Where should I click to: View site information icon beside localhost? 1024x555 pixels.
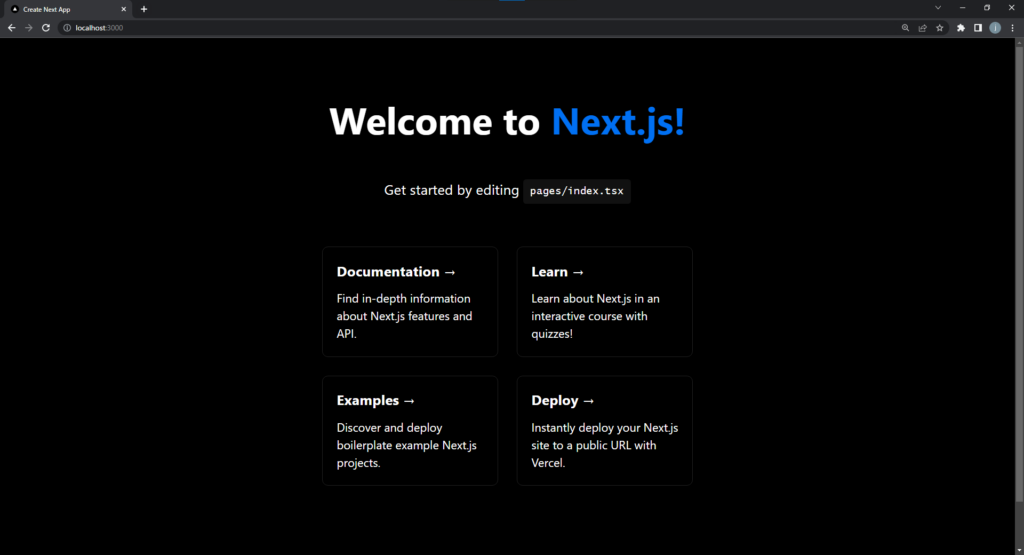[67, 28]
